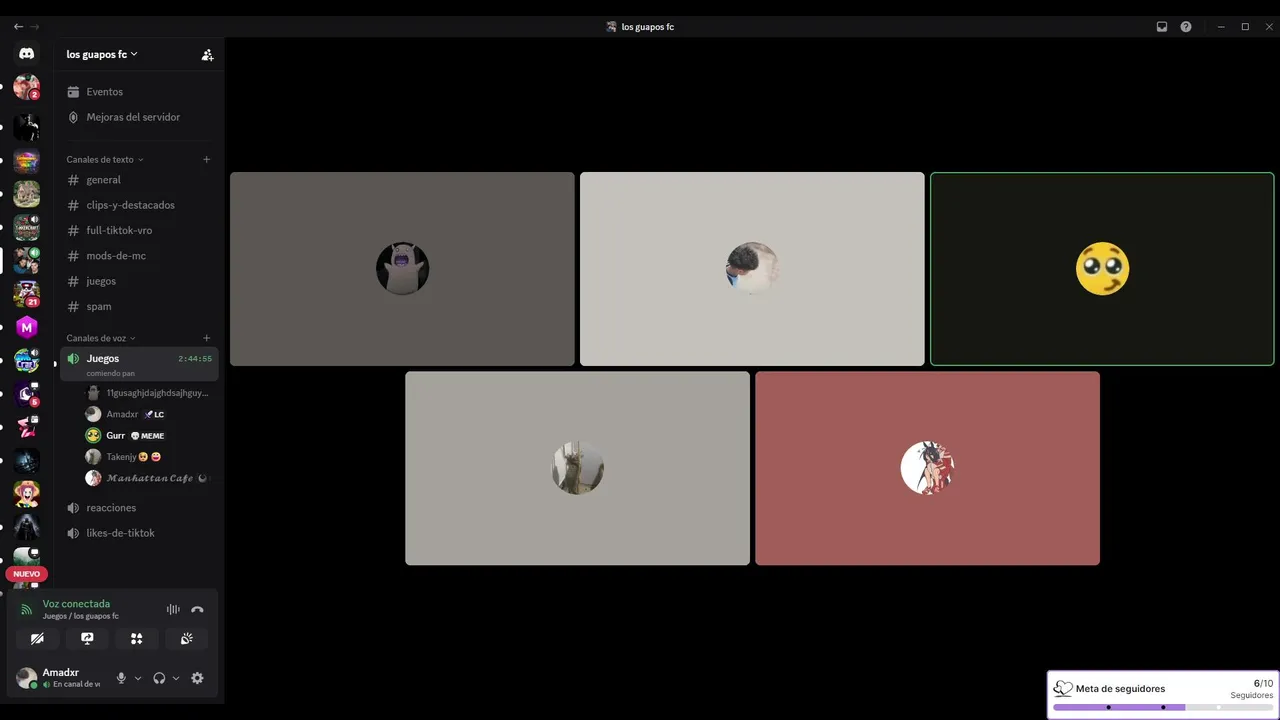Viewport: 1280px width, 720px height.
Task: Toggle microphone mute
Action: [121, 678]
